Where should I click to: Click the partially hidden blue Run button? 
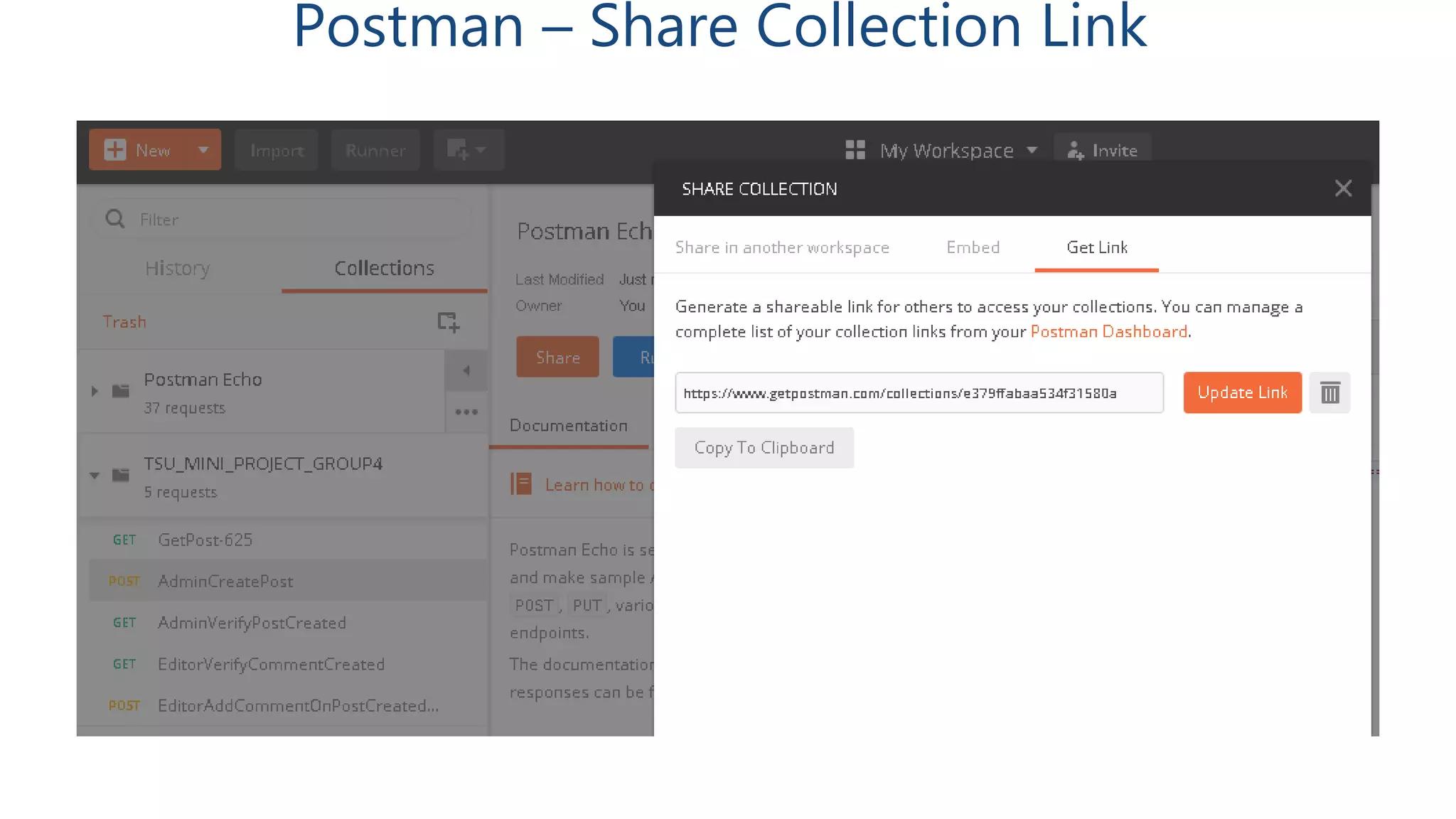(633, 357)
